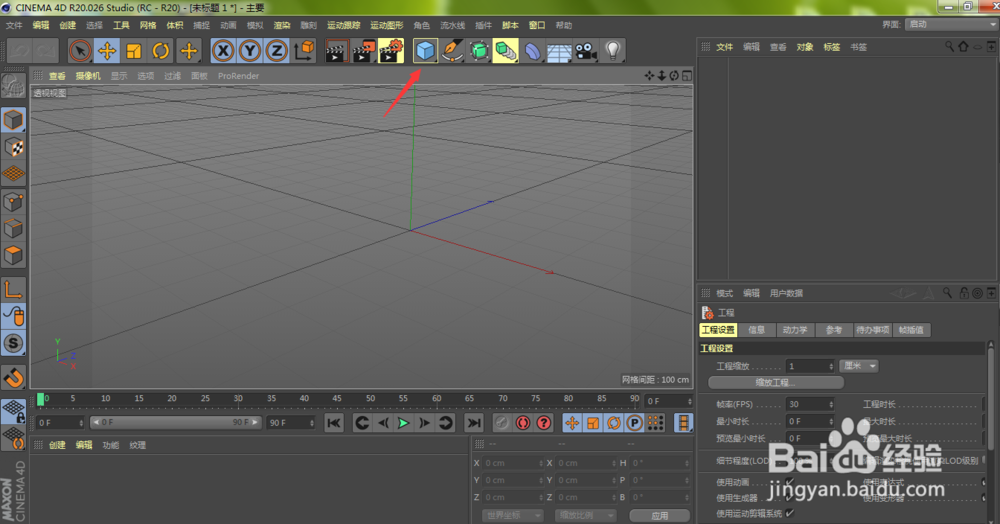Screen dimensions: 1000x524
Task: Toggle X axis lock
Action: [x=223, y=50]
